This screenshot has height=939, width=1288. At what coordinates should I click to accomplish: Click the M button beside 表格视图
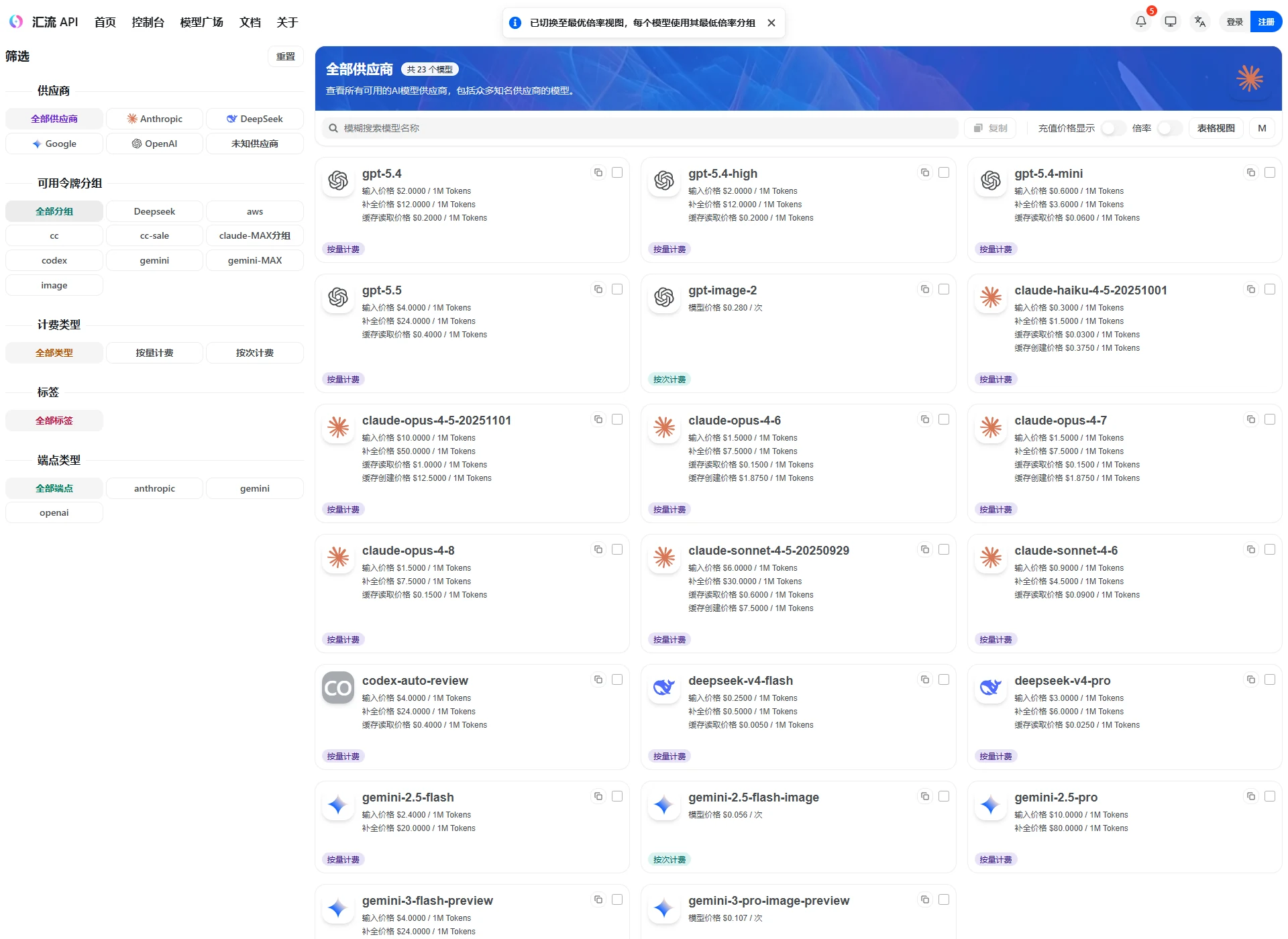[1262, 128]
